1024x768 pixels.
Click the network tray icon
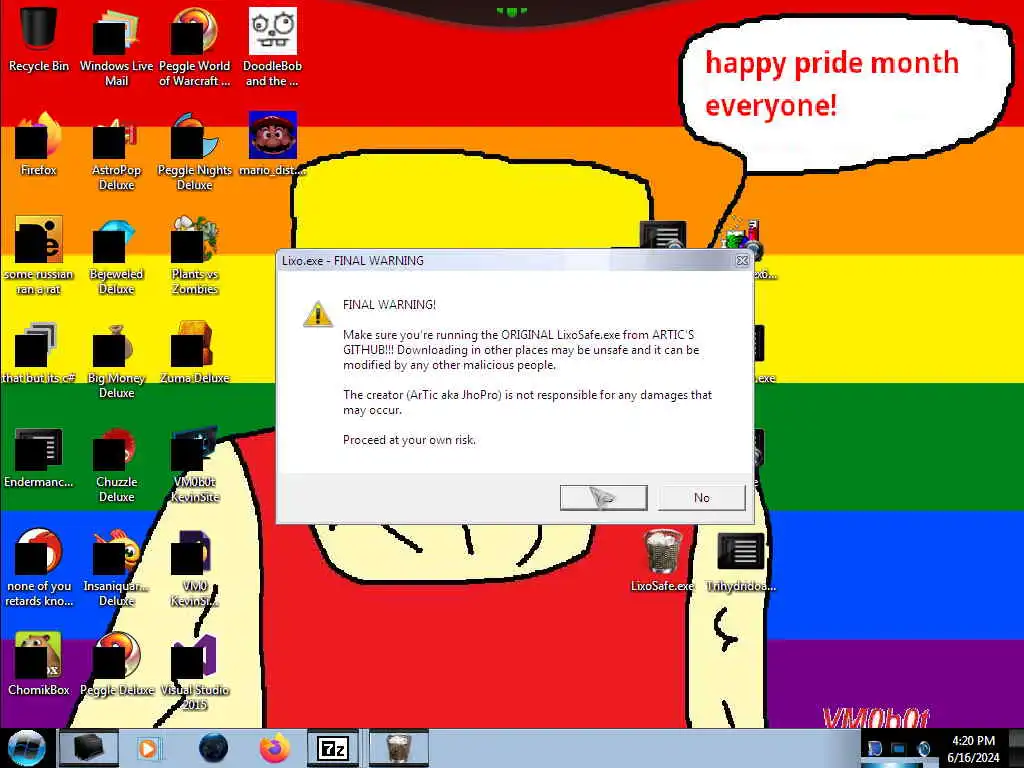tap(899, 748)
